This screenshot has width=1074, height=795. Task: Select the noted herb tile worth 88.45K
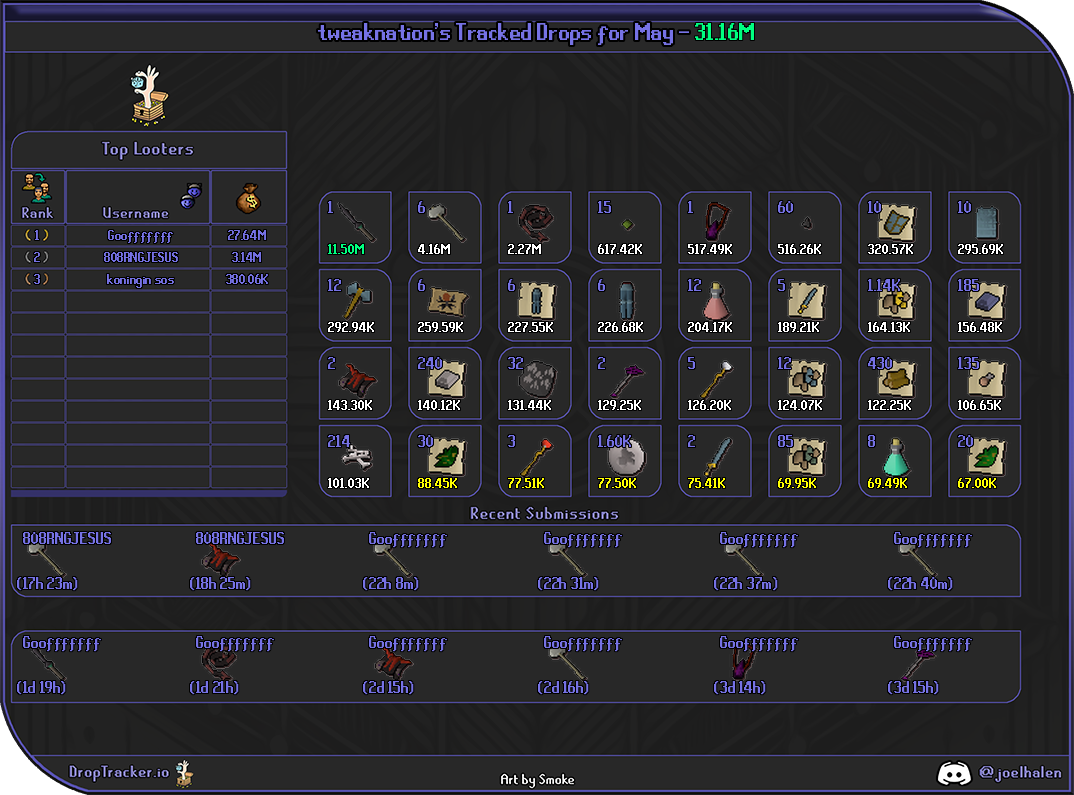(x=445, y=462)
